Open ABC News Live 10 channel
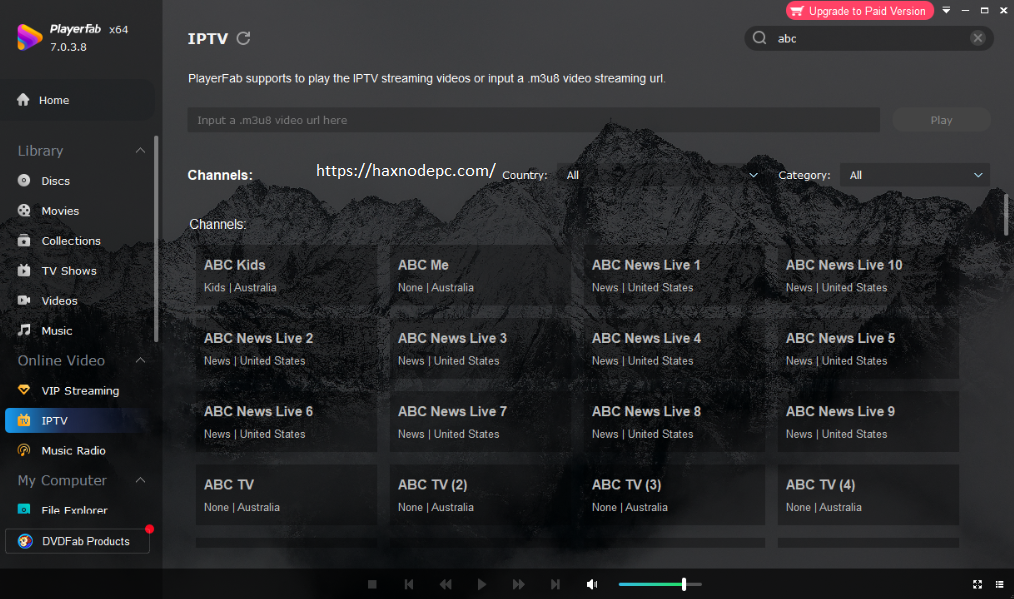This screenshot has width=1014, height=599. 868,275
